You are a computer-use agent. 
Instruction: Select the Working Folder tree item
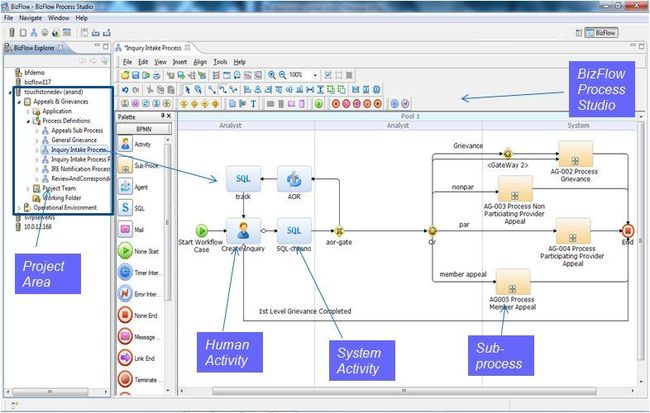(61, 198)
